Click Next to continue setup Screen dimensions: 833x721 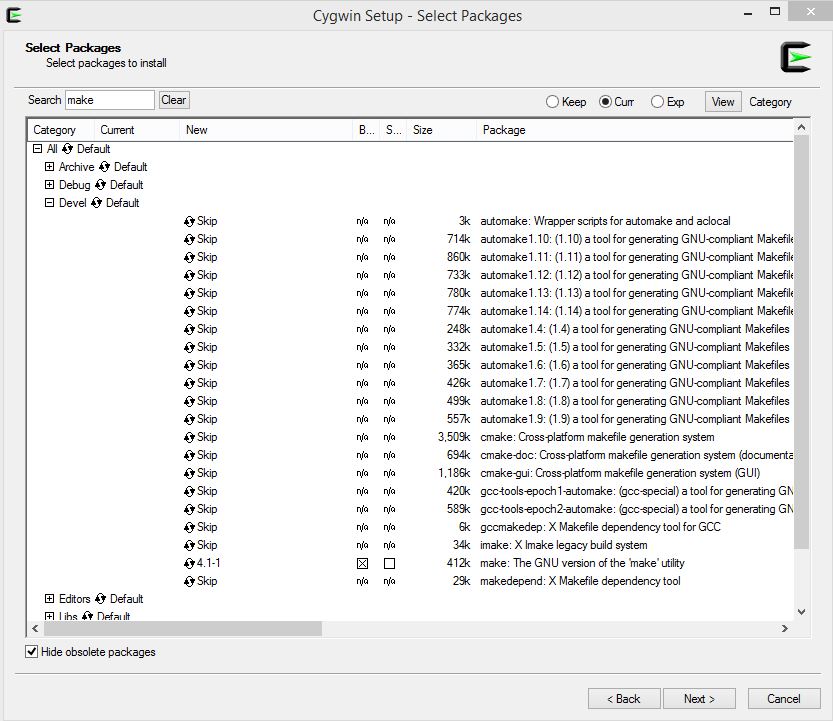click(x=699, y=698)
